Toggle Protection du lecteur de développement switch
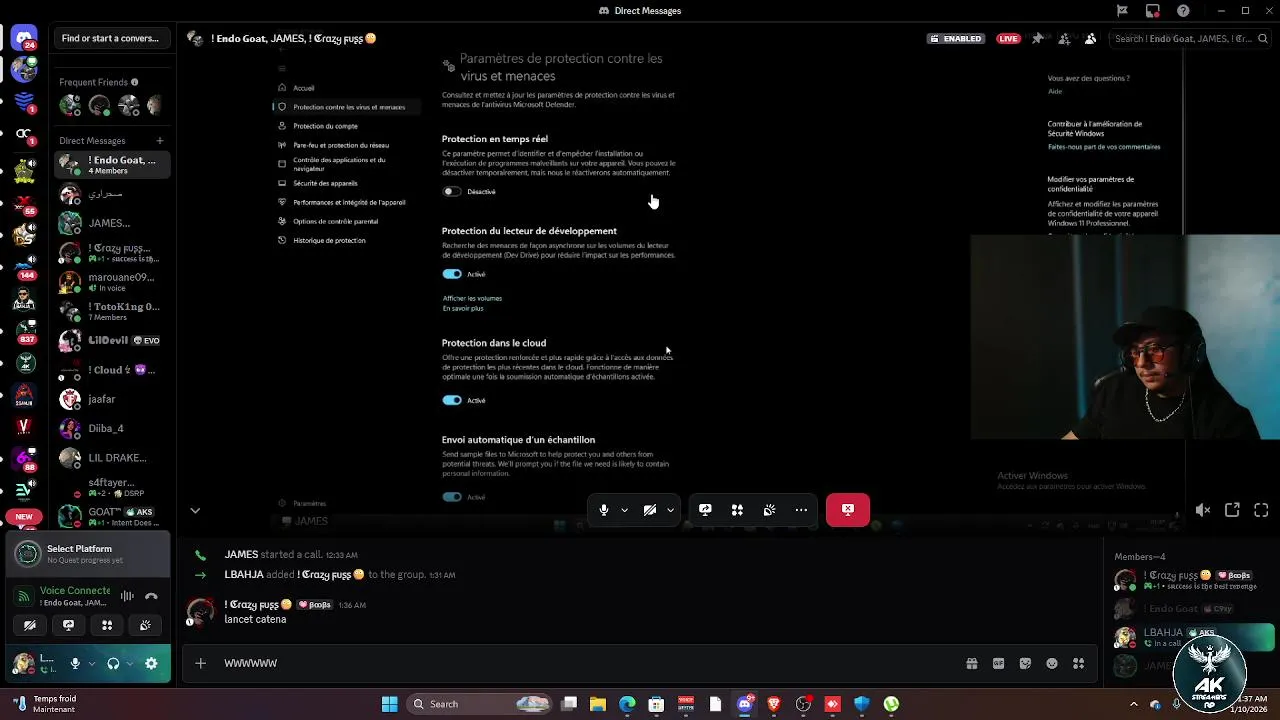 (452, 274)
